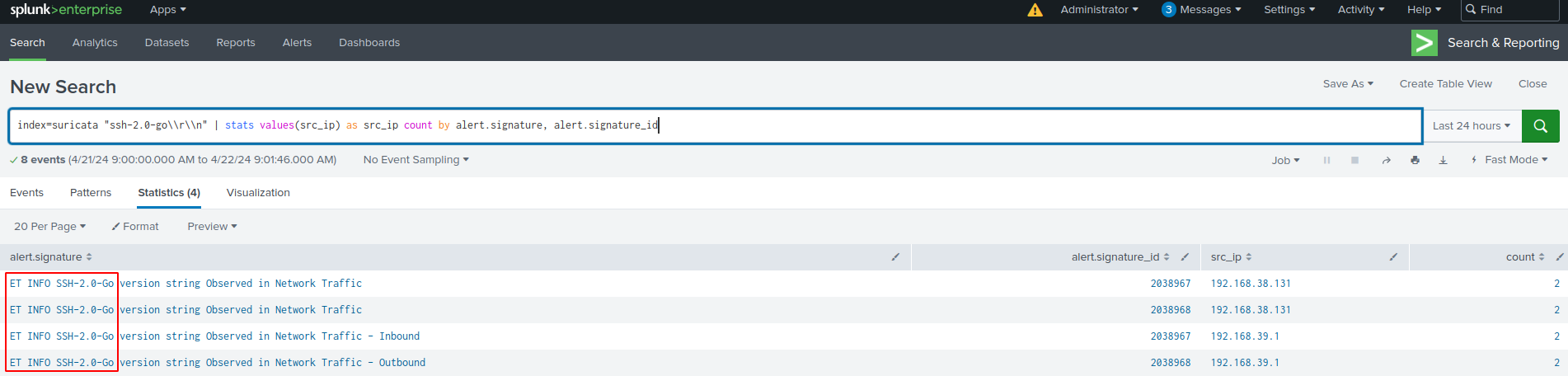Click the green search magnifier button

[1540, 126]
